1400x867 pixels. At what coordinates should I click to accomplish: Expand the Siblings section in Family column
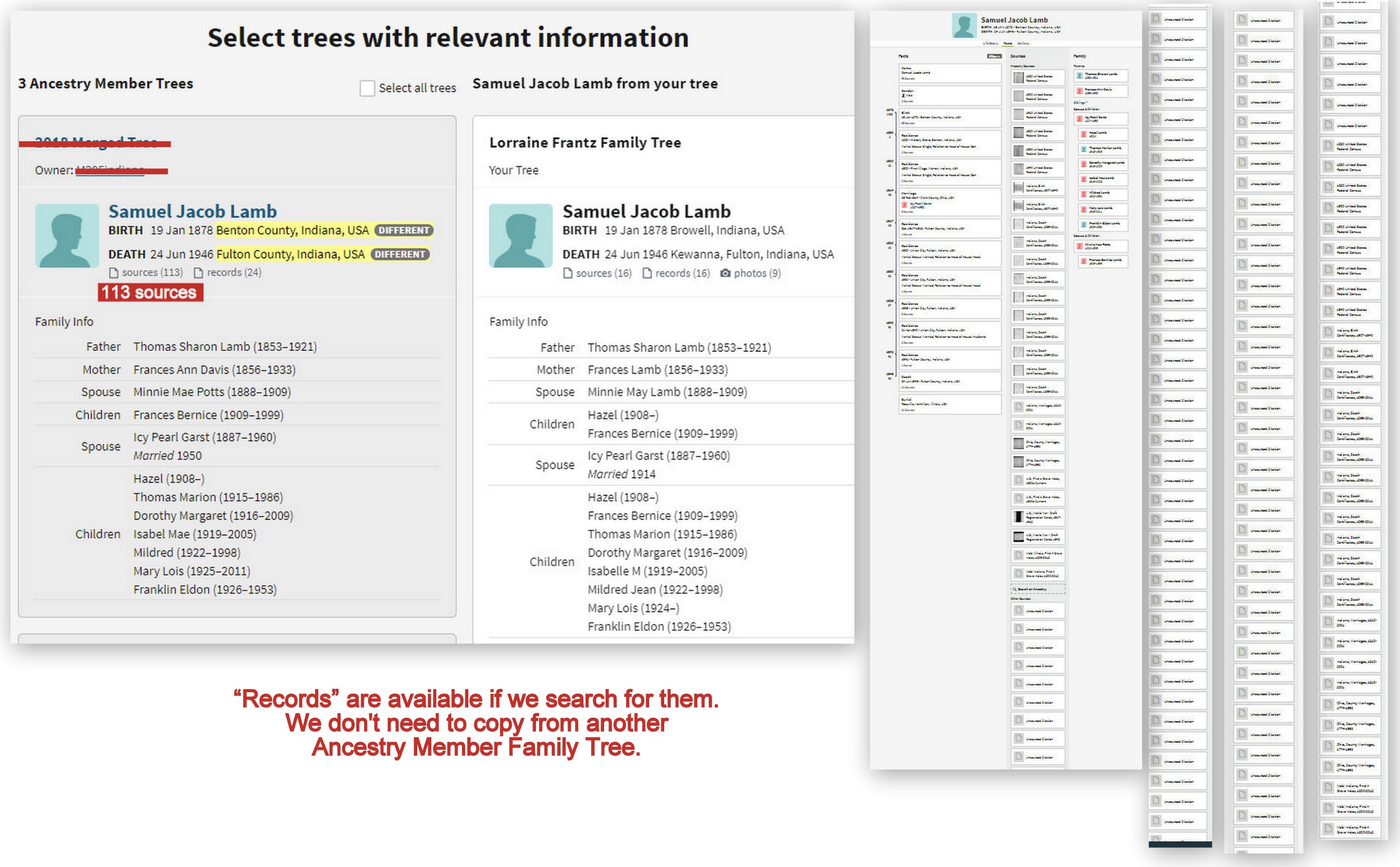(x=1080, y=103)
